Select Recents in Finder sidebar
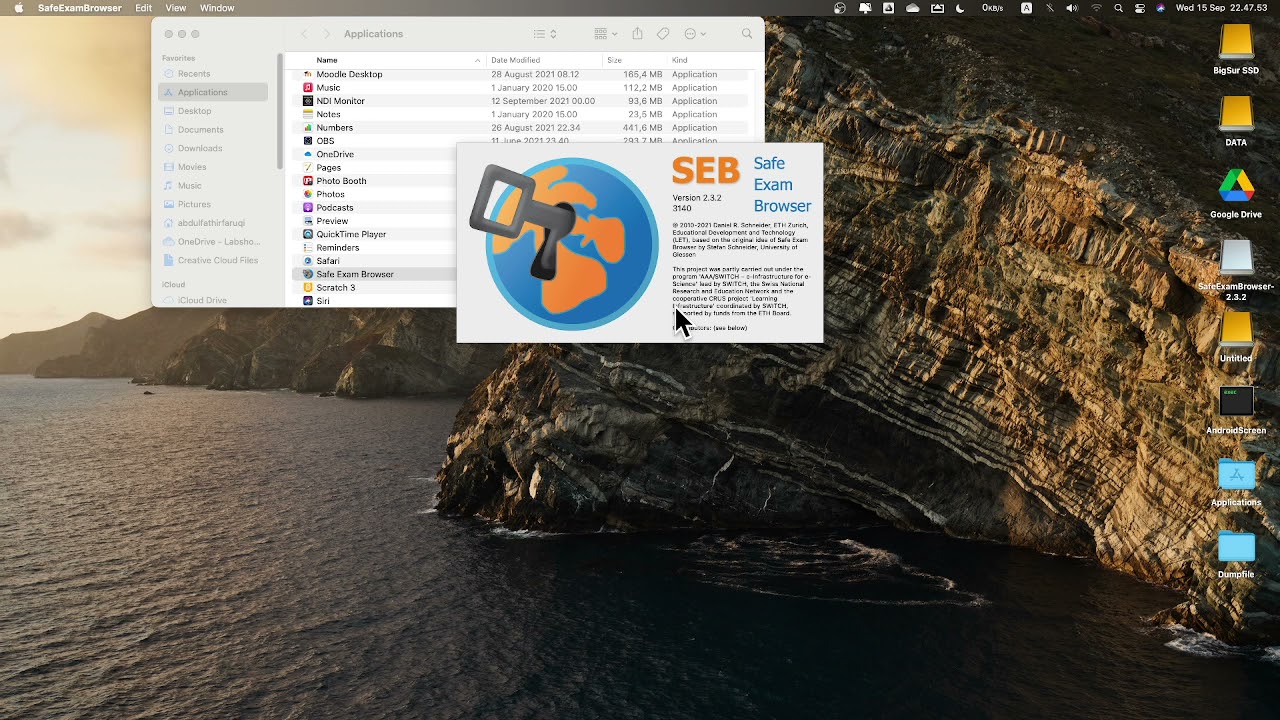This screenshot has height=720, width=1280. (212, 74)
